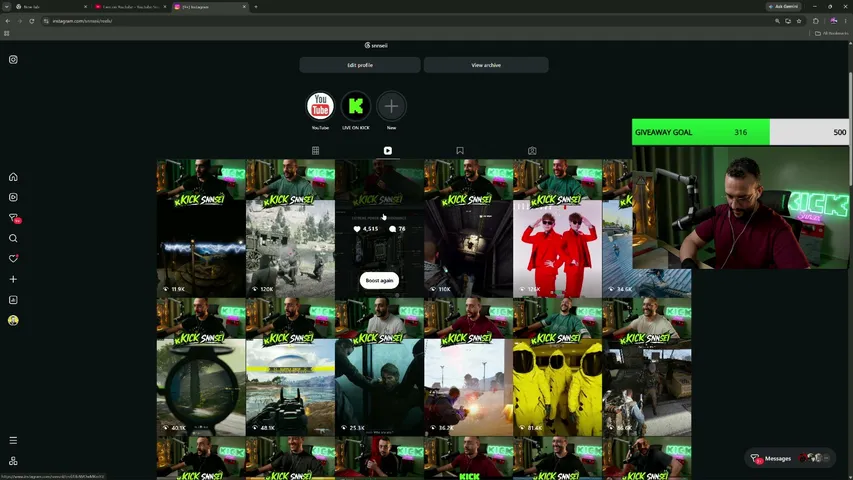Open Reels from the left sidebar
Viewport: 853px width, 480px height.
tap(13, 197)
